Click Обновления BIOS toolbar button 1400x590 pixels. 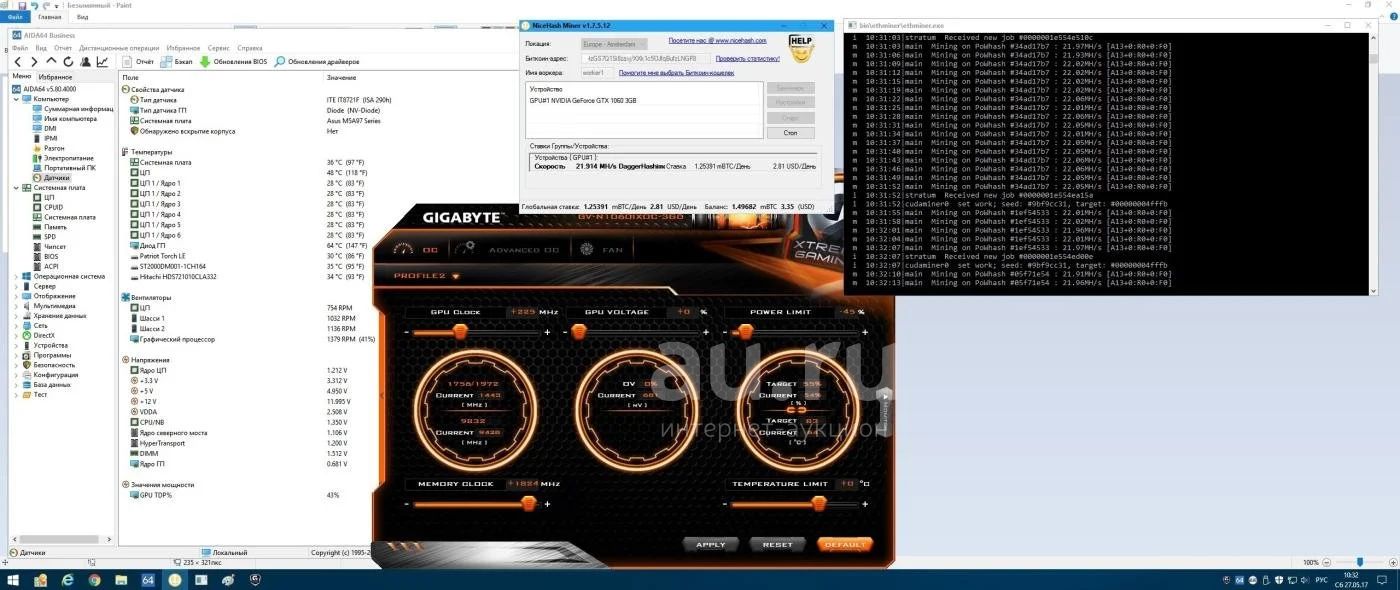(x=234, y=62)
